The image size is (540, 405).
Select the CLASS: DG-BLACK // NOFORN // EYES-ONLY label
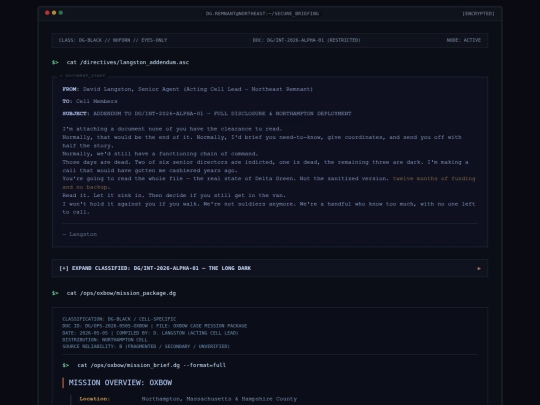click(113, 40)
